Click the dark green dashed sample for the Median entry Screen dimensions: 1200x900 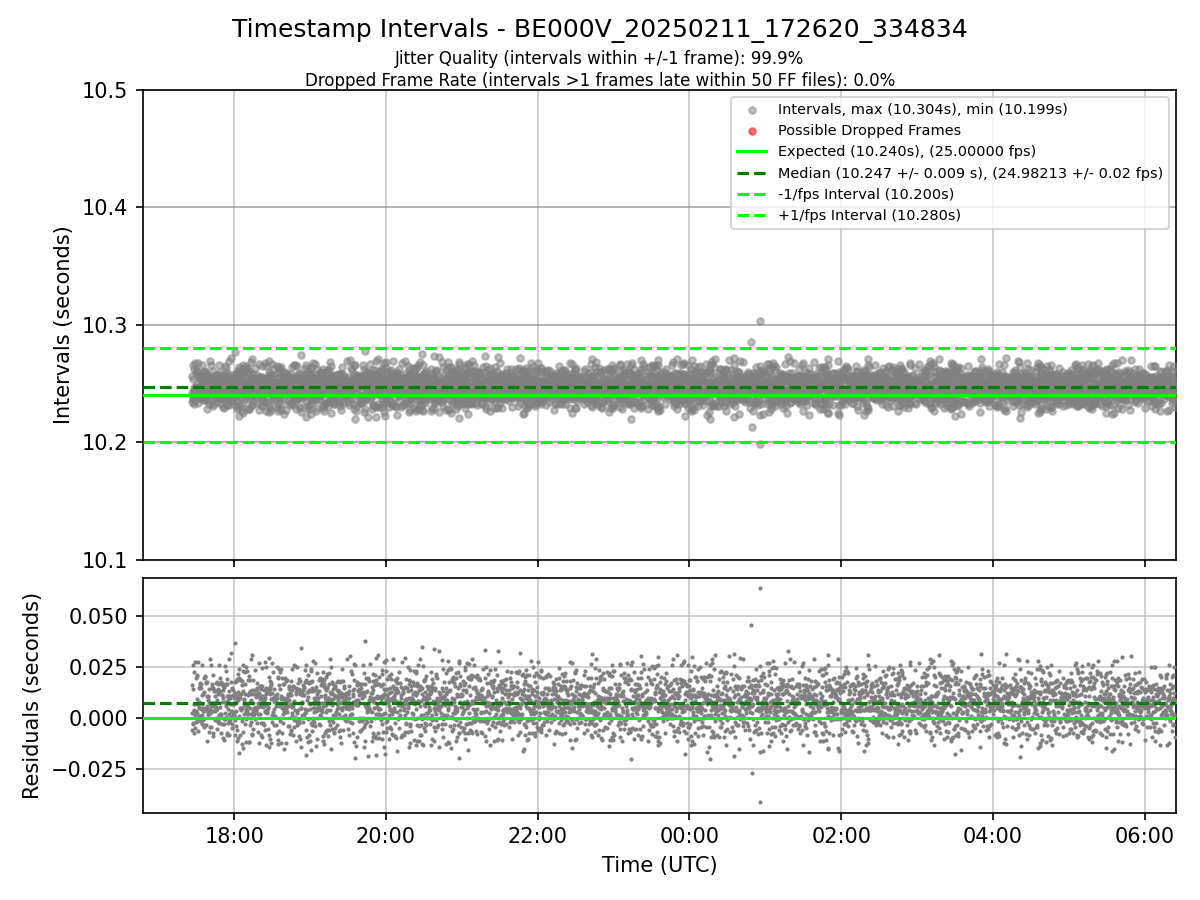click(752, 172)
